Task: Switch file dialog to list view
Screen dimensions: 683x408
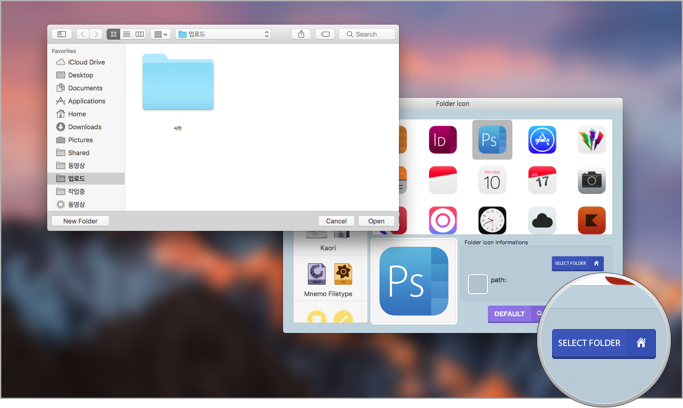Action: tap(126, 34)
